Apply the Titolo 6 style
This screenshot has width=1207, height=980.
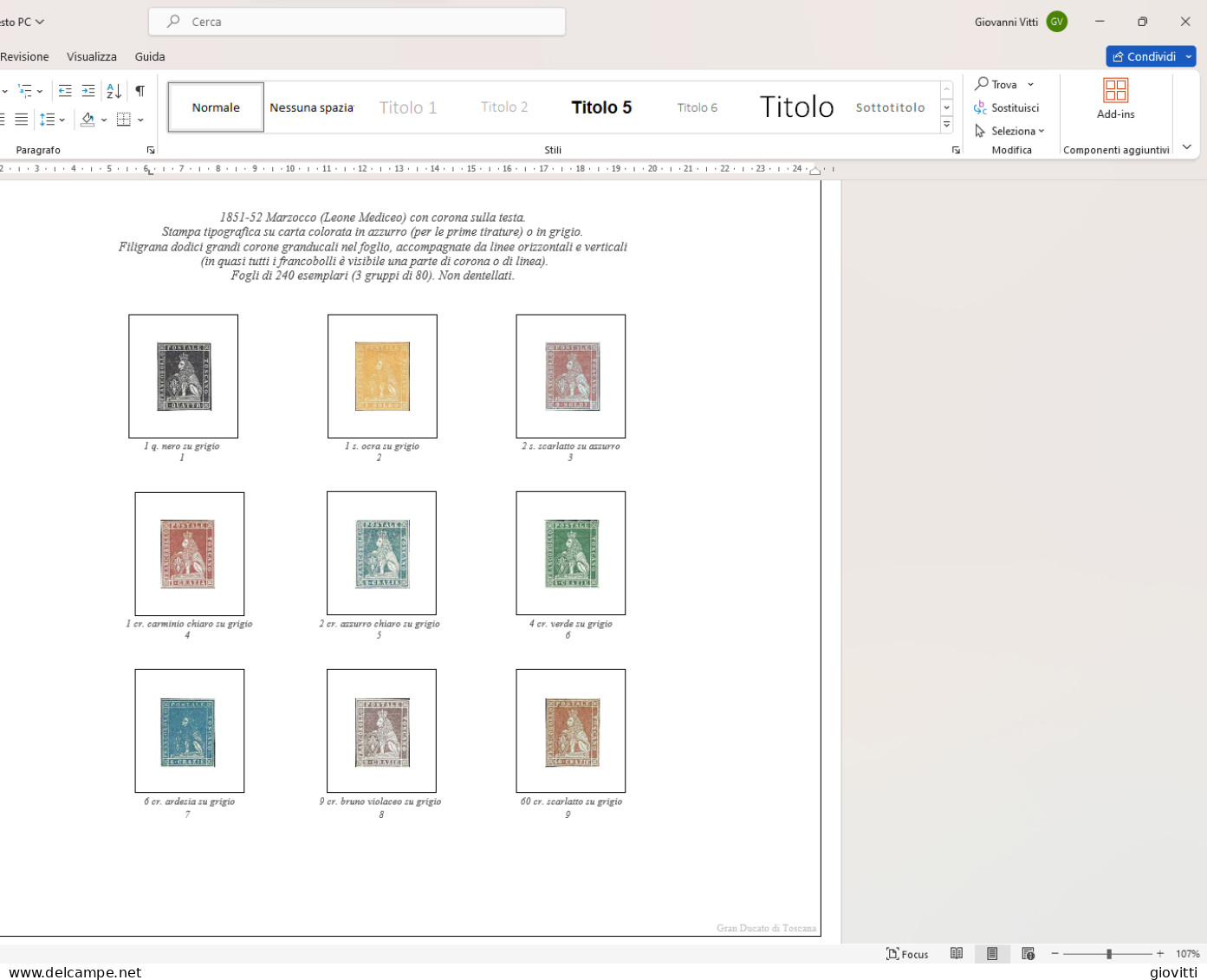point(698,107)
